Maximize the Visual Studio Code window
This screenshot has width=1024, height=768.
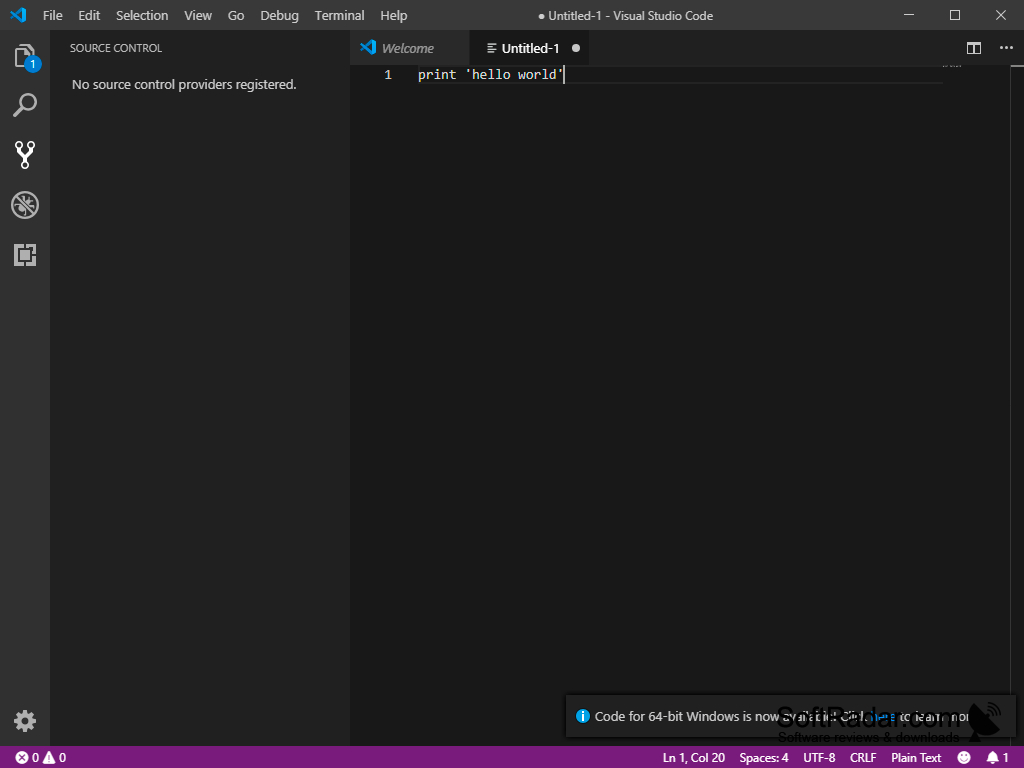coord(955,15)
